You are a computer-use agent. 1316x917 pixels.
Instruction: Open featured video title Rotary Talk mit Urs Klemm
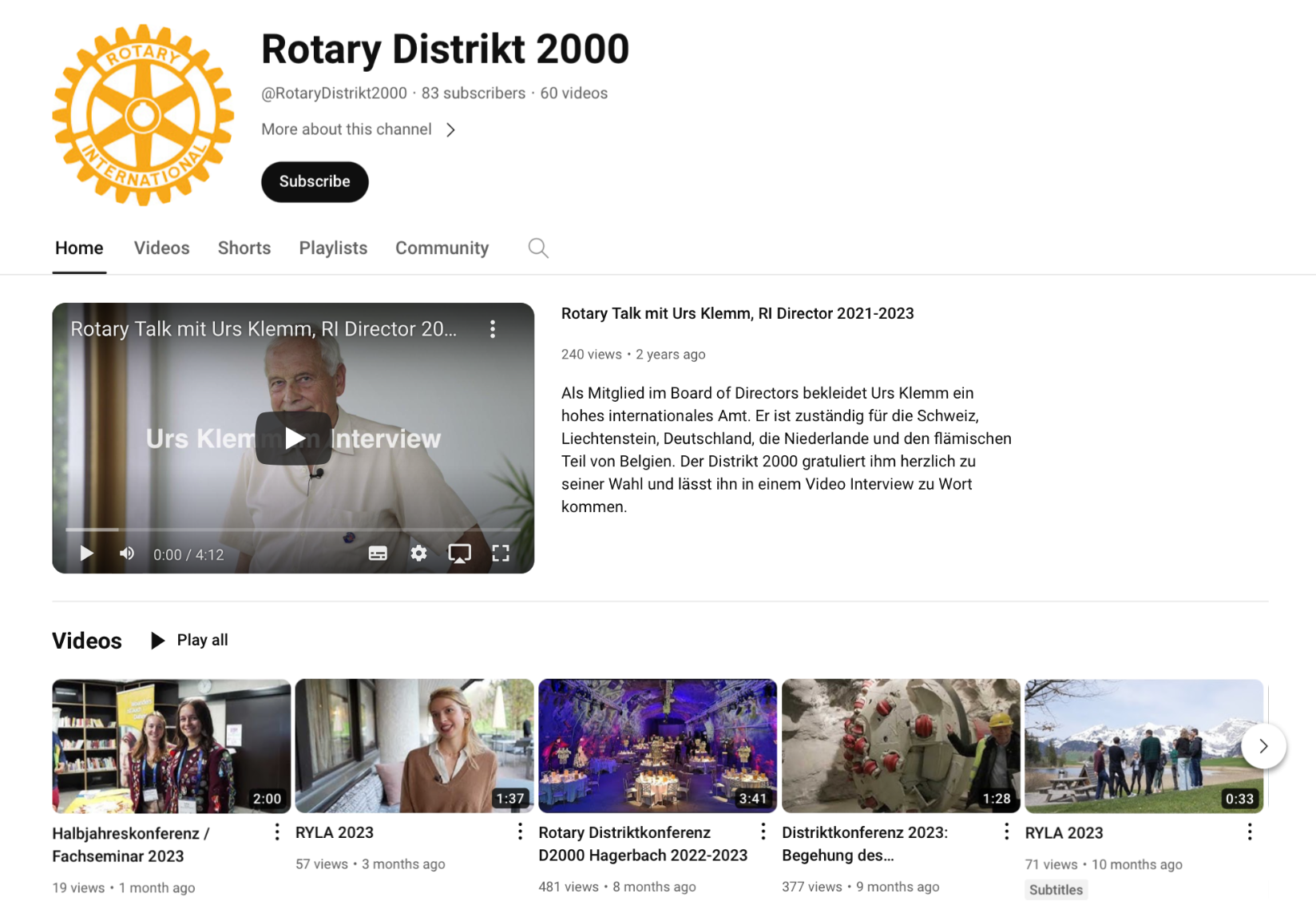[x=737, y=314]
